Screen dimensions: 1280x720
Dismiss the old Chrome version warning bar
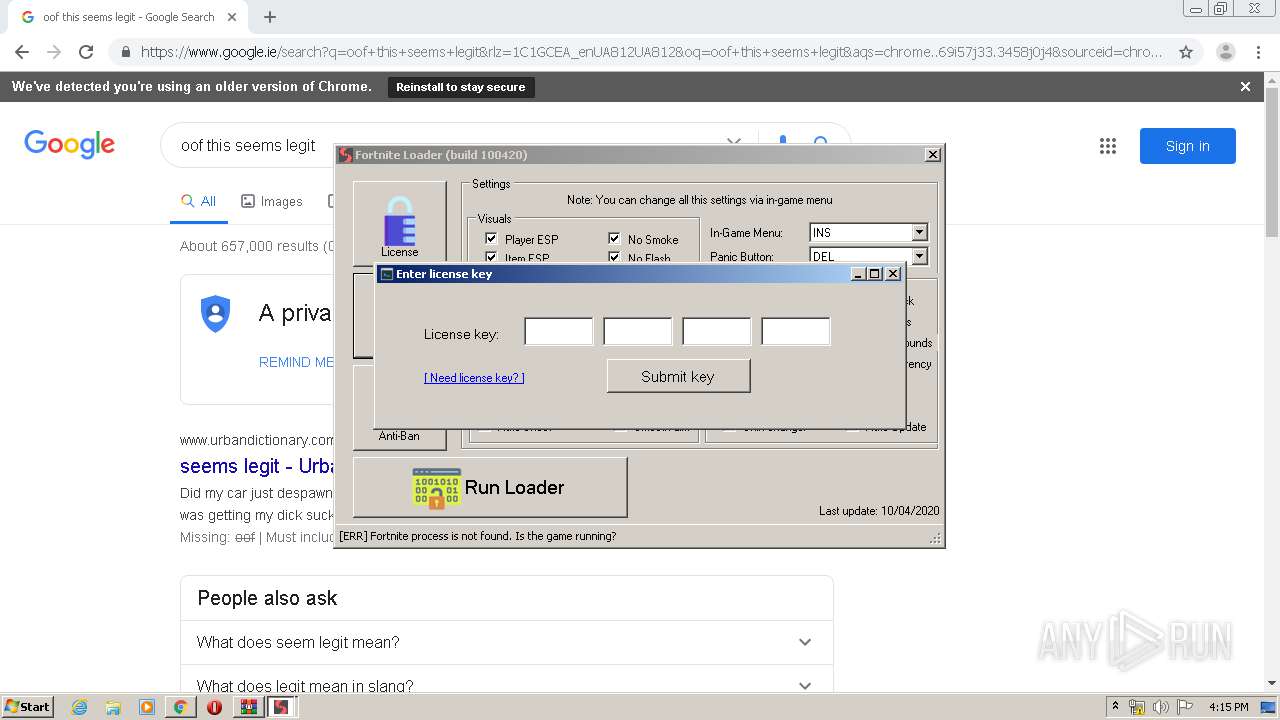point(1245,87)
